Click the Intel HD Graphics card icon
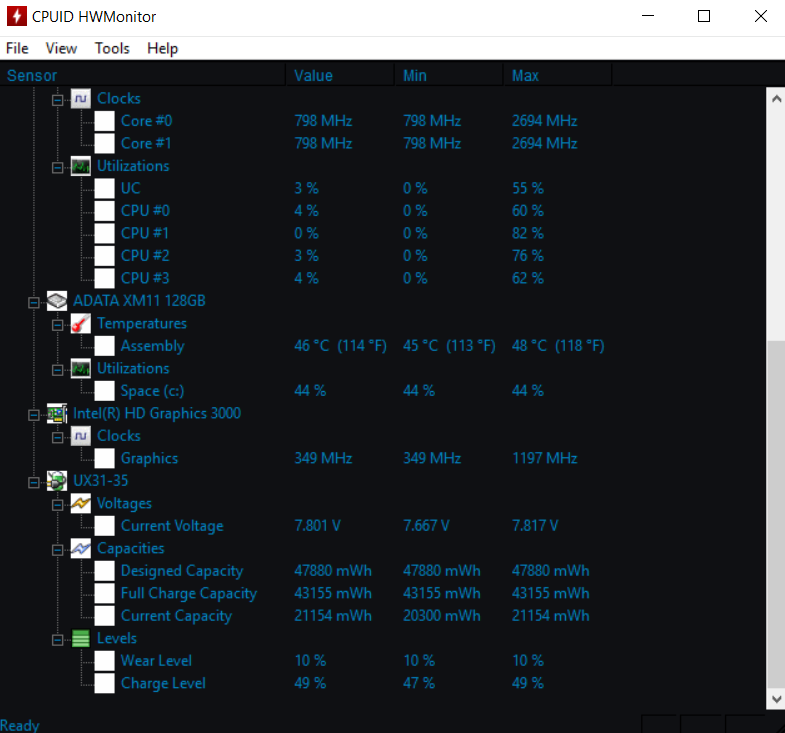This screenshot has width=785, height=733. 57,414
